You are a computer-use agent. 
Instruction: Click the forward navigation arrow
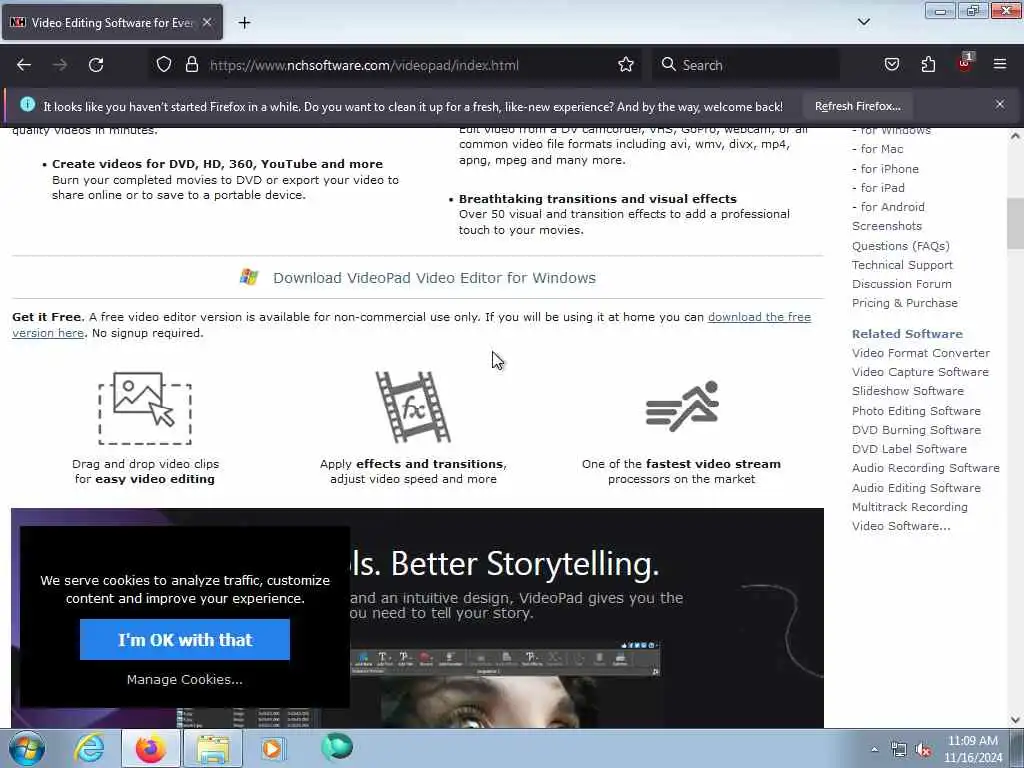(60, 65)
